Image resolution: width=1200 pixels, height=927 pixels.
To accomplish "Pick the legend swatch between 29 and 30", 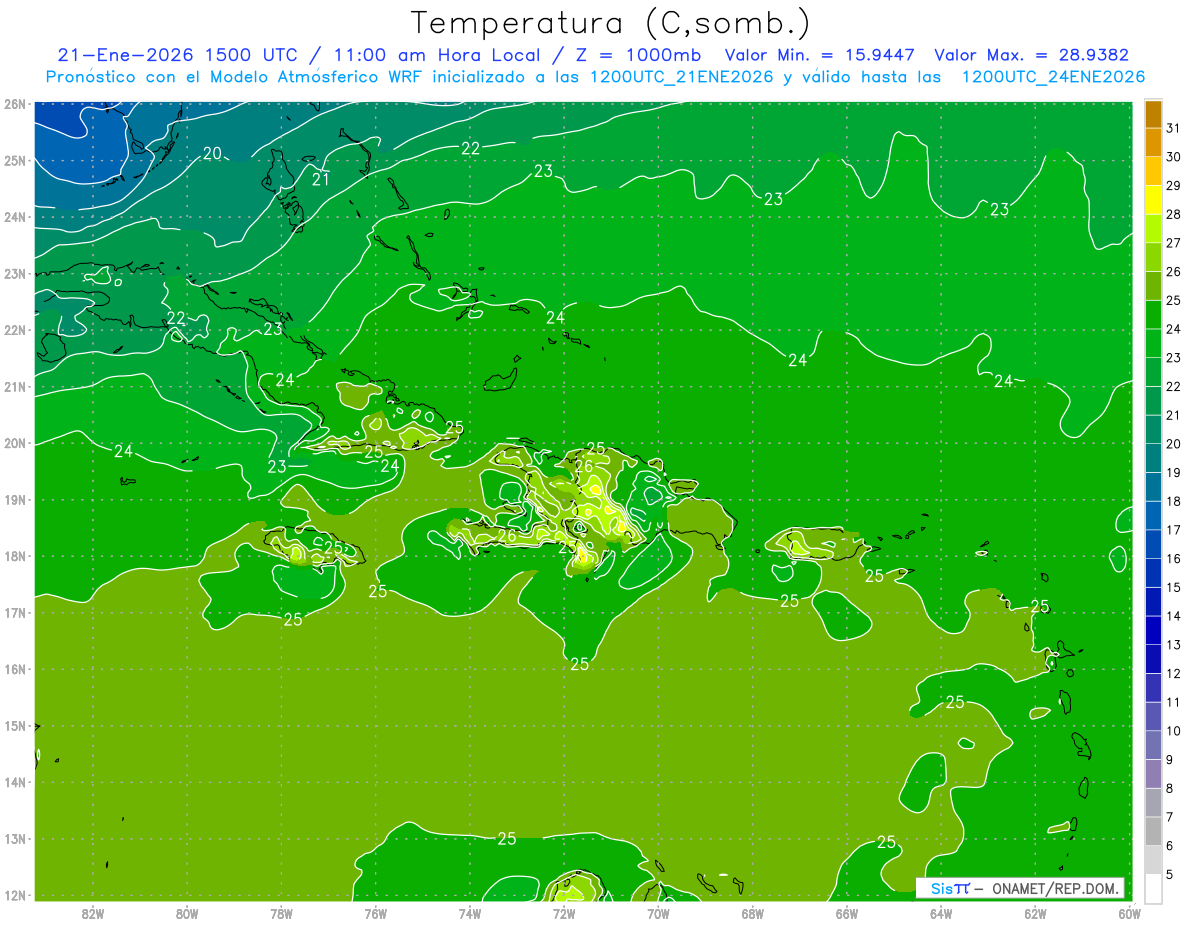I will pos(1153,171).
